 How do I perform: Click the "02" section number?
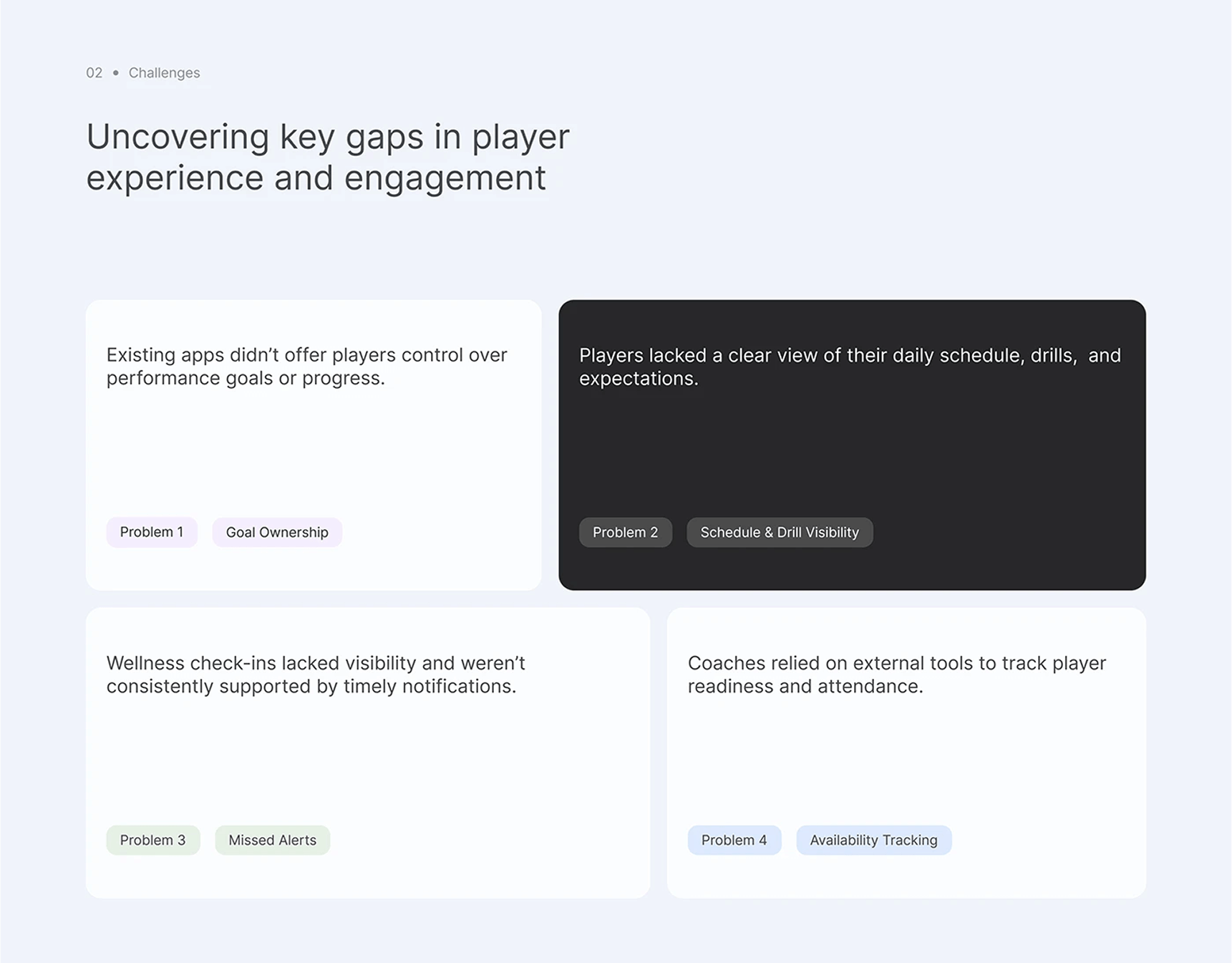[94, 73]
